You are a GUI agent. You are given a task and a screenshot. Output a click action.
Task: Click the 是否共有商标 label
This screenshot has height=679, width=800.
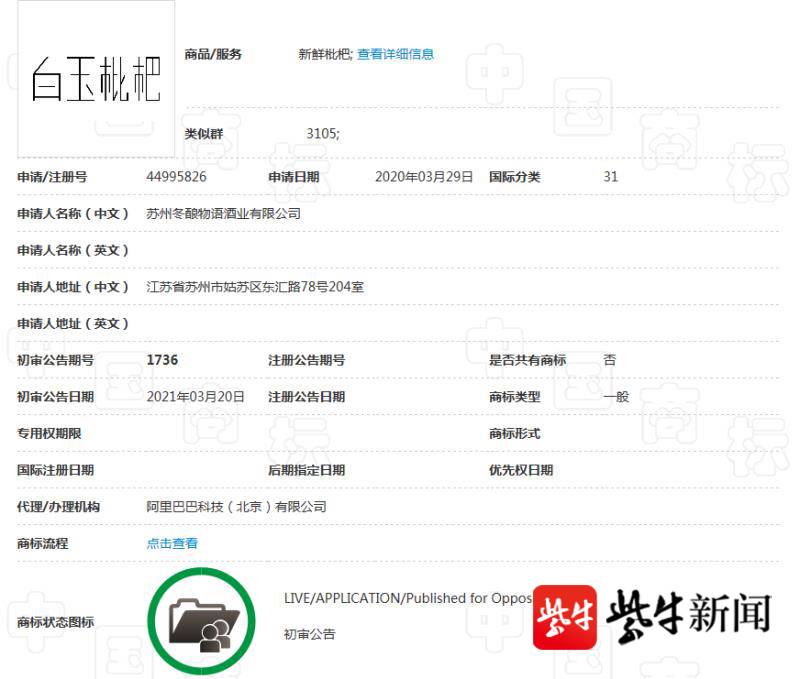[x=527, y=360]
